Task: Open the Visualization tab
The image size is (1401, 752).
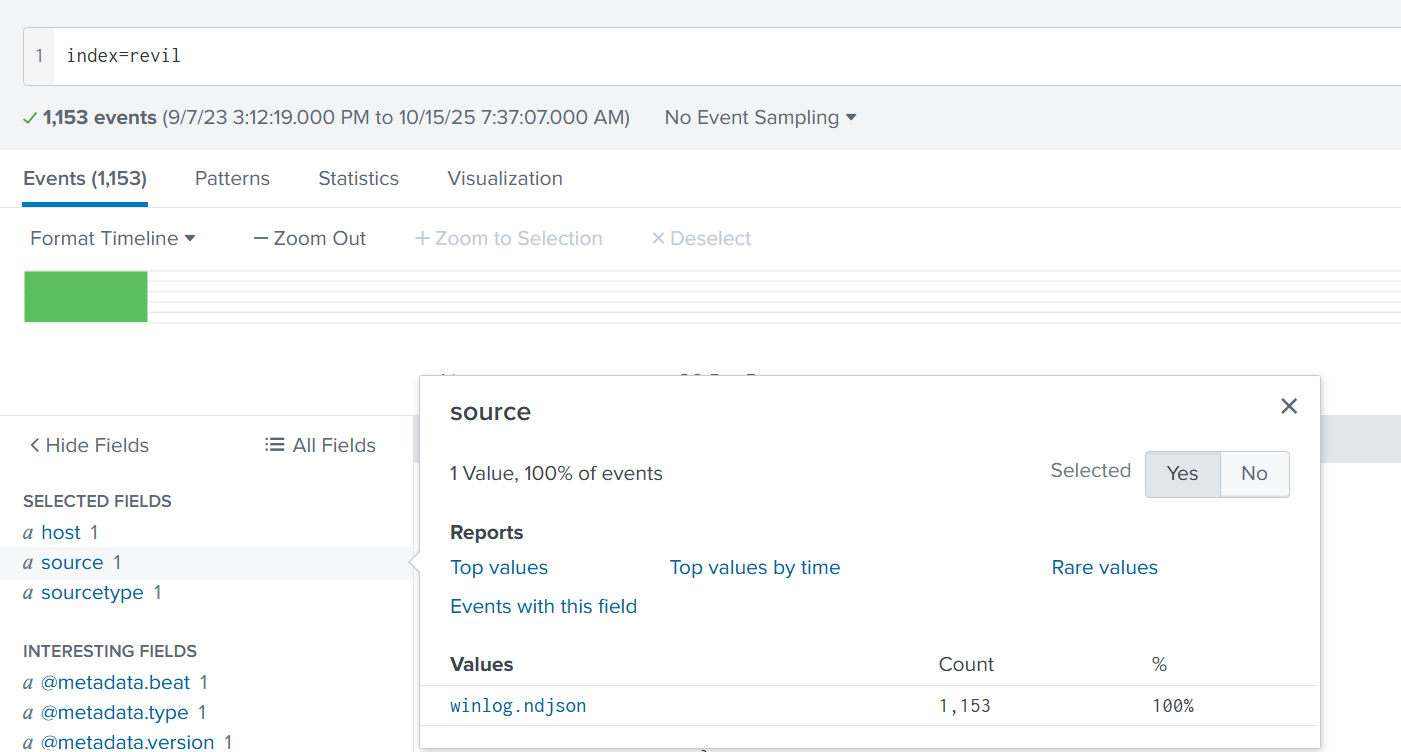Action: click(505, 178)
